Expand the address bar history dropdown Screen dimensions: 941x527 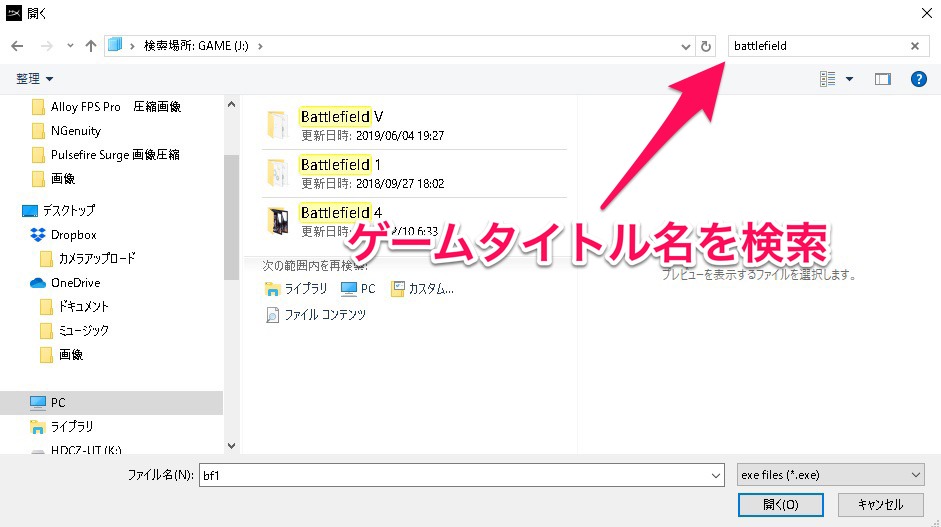pos(685,46)
